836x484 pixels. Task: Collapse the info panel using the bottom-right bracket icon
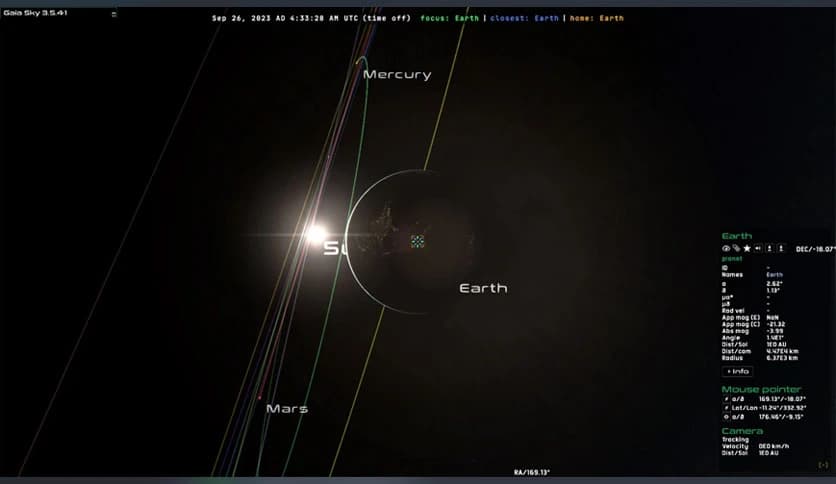823,465
